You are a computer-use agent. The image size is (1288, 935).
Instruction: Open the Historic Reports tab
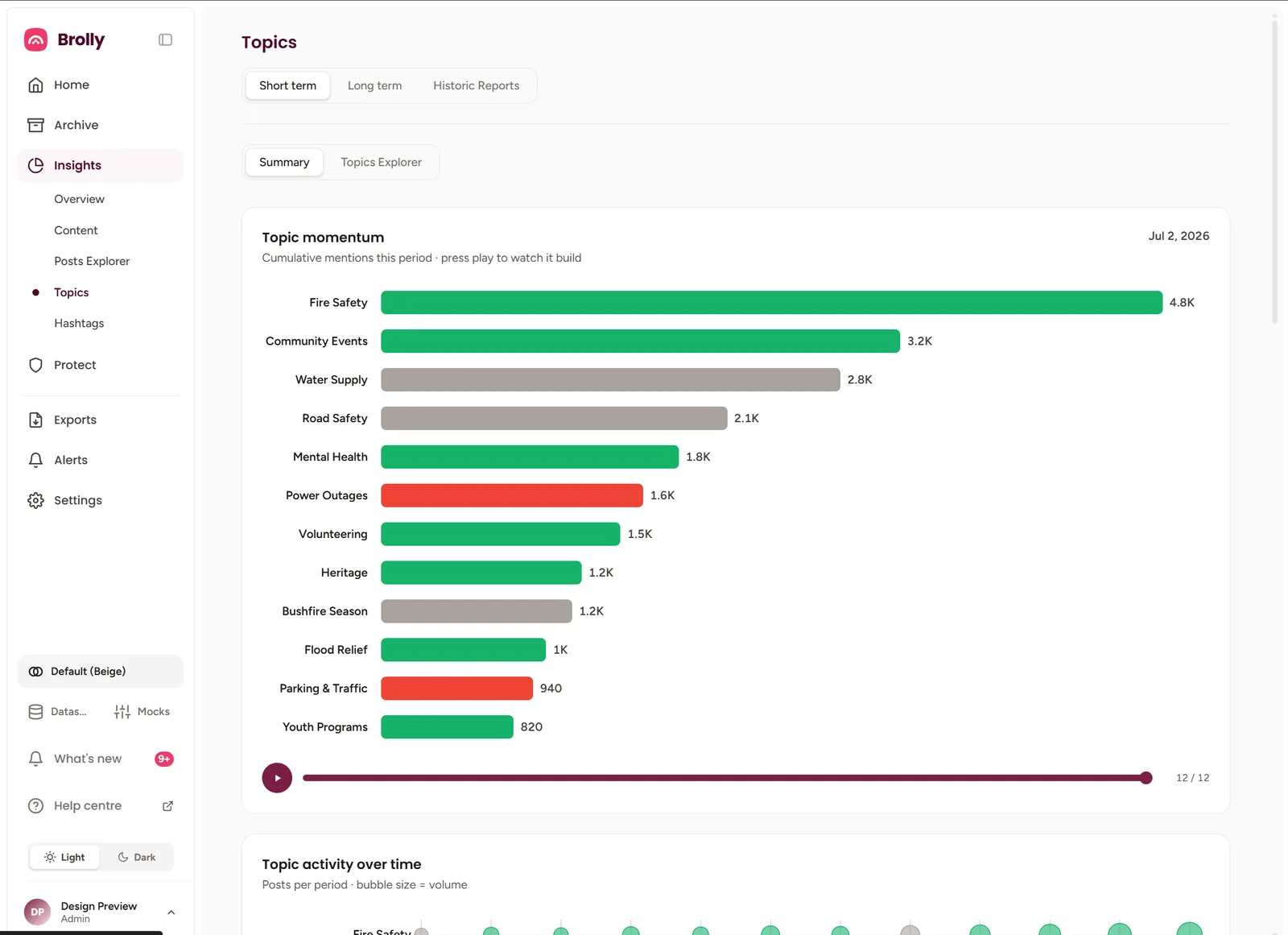pos(476,85)
